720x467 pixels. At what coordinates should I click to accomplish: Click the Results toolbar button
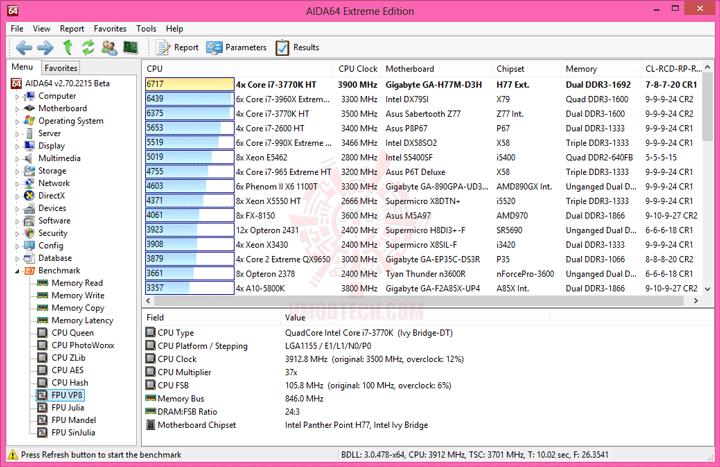tap(298, 47)
